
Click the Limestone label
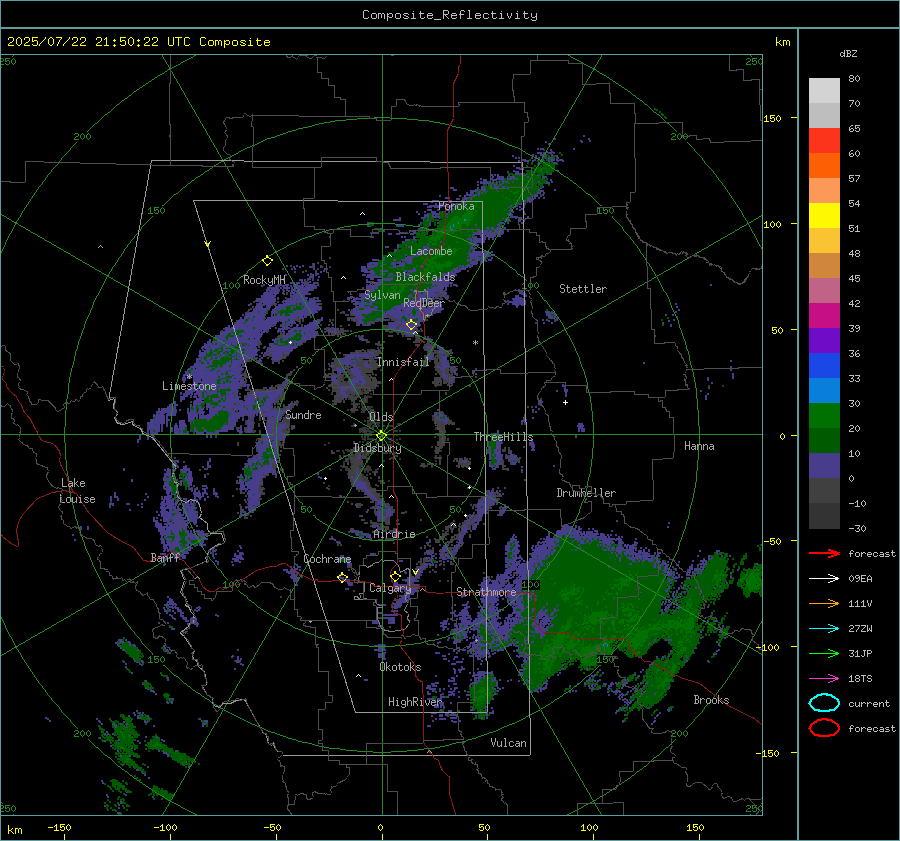pyautogui.click(x=189, y=386)
